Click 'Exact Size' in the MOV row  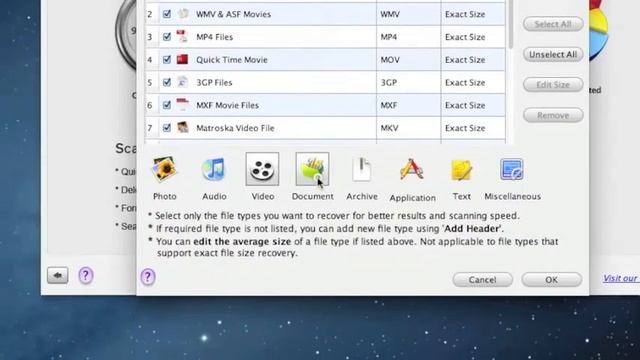(465, 60)
